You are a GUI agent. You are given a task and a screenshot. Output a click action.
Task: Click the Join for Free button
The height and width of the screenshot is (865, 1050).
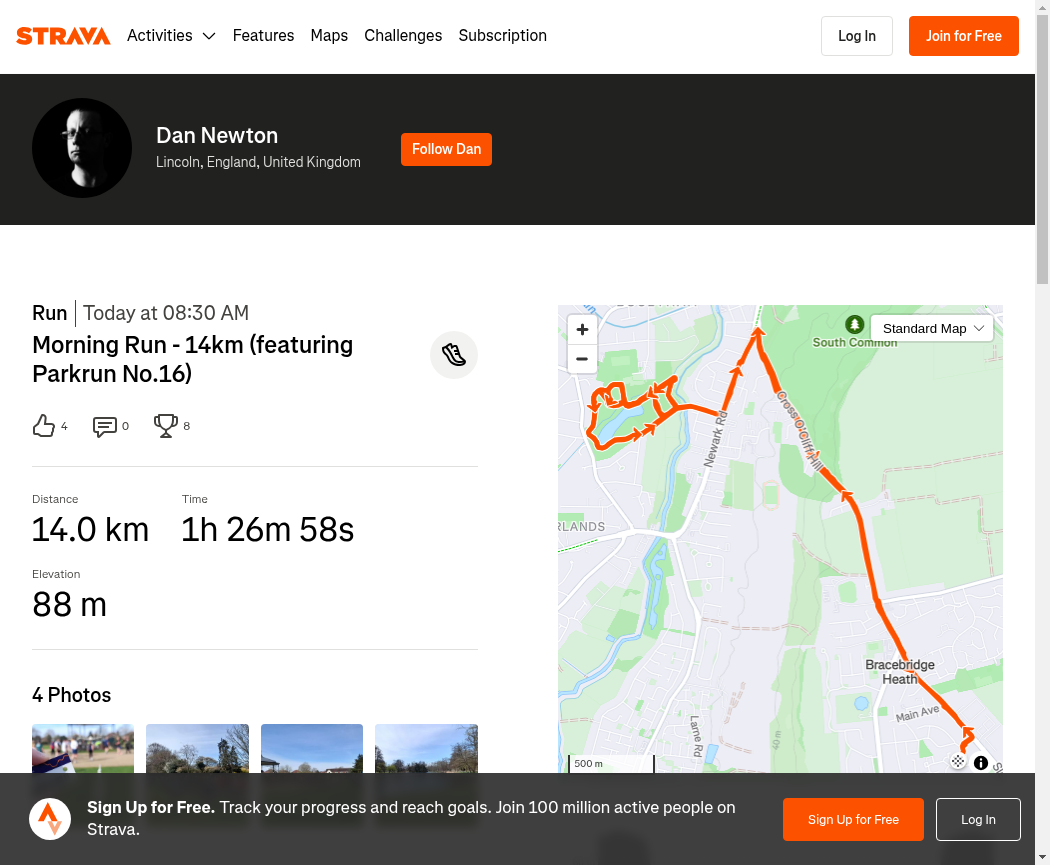point(964,36)
